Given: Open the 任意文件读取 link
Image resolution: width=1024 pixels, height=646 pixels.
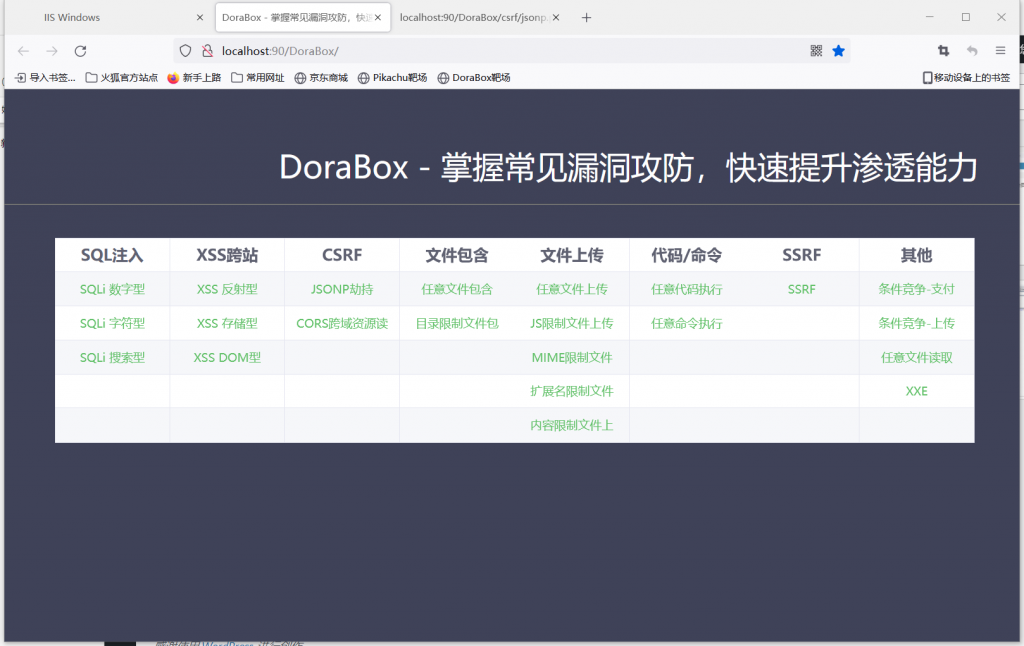Looking at the screenshot, I should coord(917,357).
